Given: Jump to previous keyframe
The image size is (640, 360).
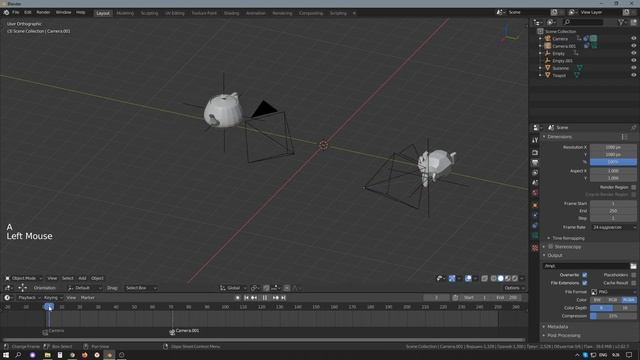Looking at the screenshot, I should pos(254,298).
